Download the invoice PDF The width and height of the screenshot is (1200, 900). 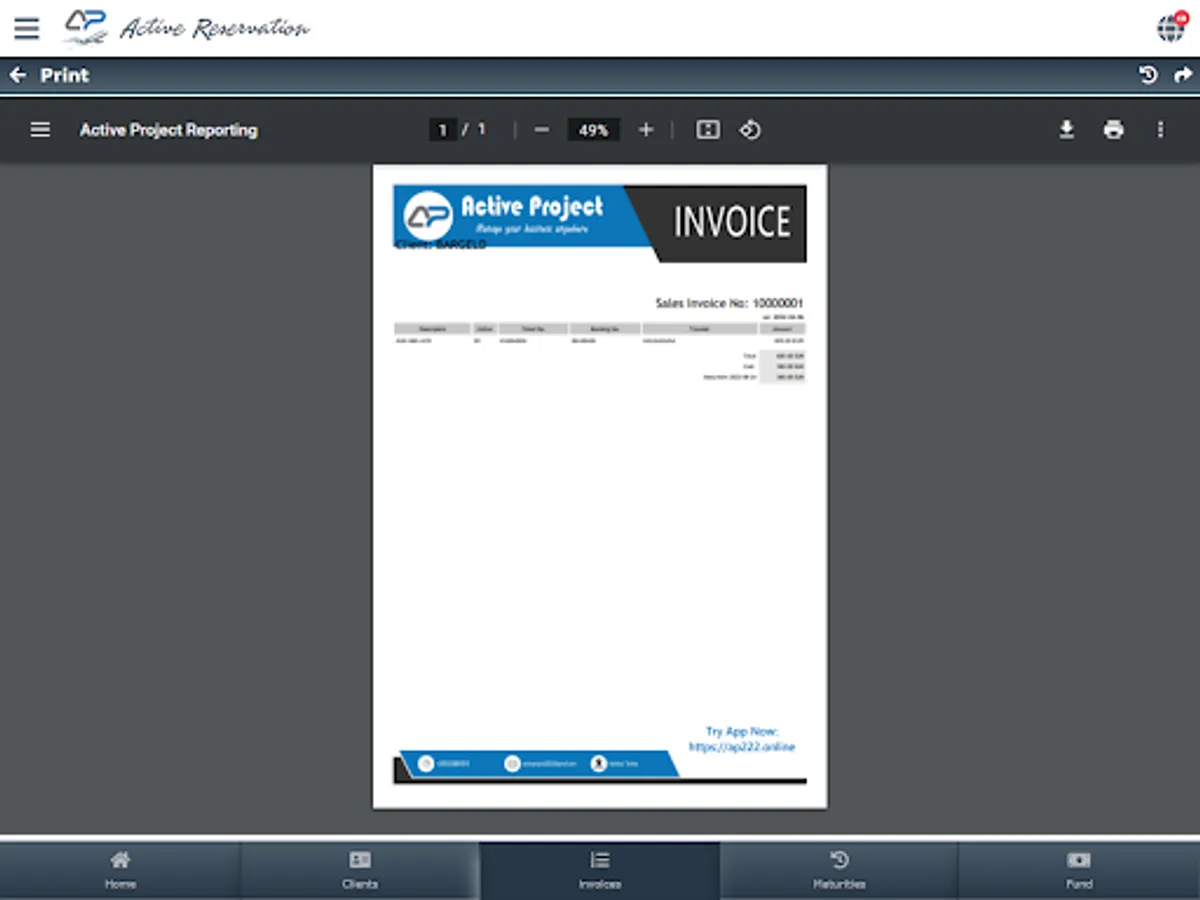pyautogui.click(x=1067, y=130)
